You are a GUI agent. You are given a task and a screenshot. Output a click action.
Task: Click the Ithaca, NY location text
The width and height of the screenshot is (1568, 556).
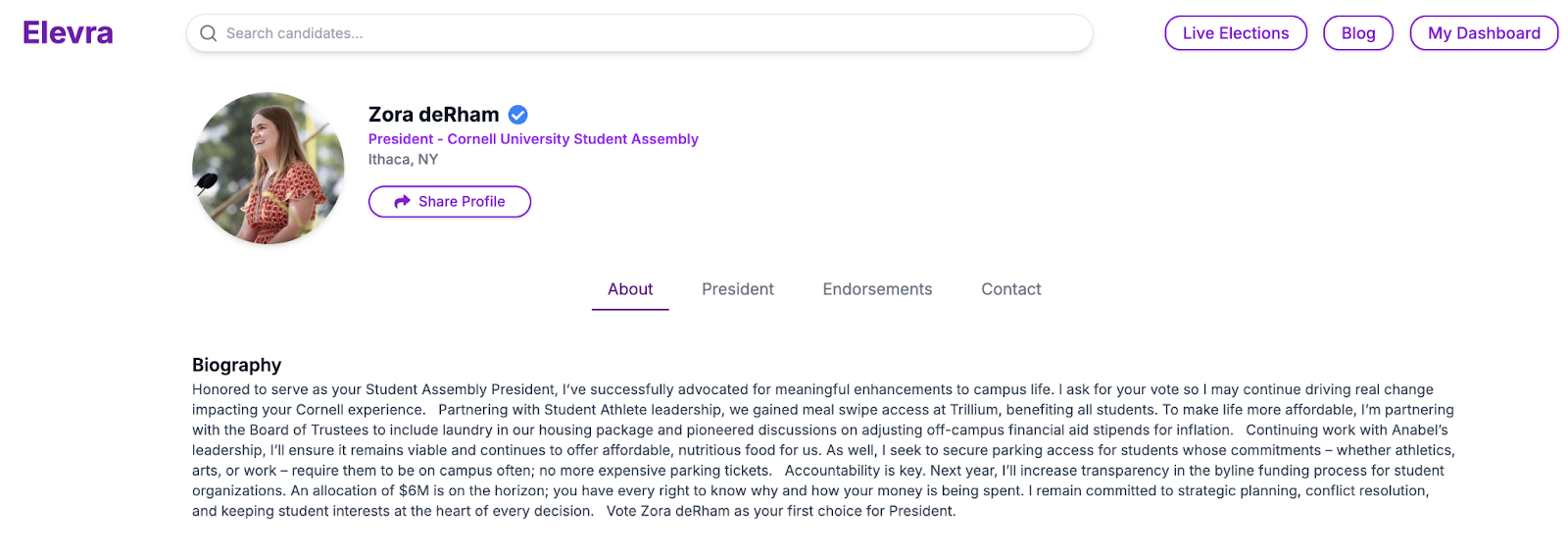(x=403, y=160)
